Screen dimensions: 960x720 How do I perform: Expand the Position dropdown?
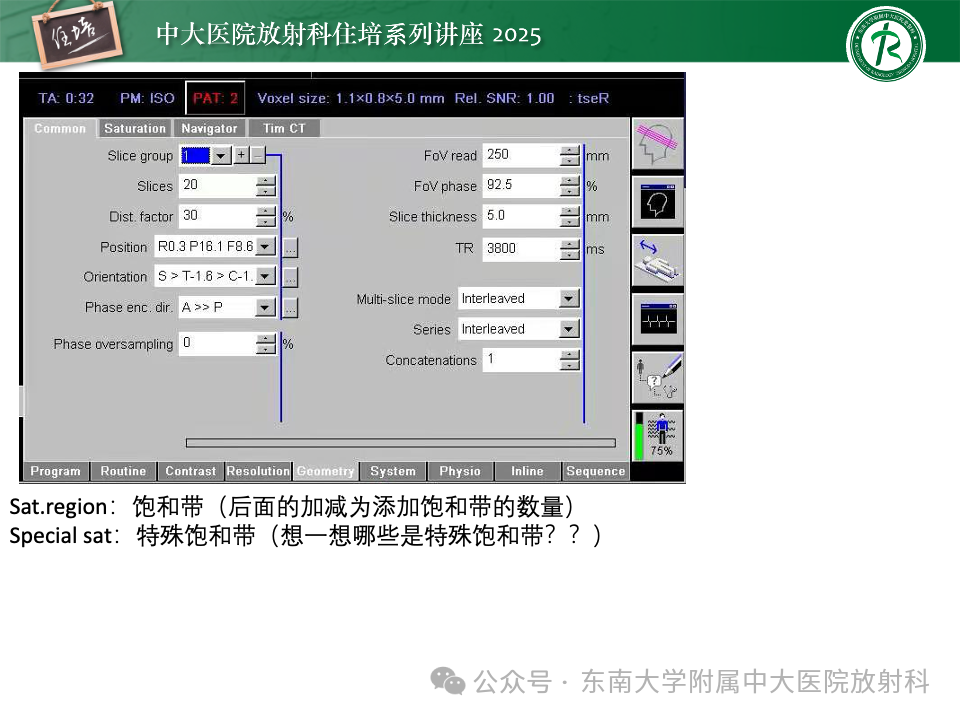coord(265,247)
